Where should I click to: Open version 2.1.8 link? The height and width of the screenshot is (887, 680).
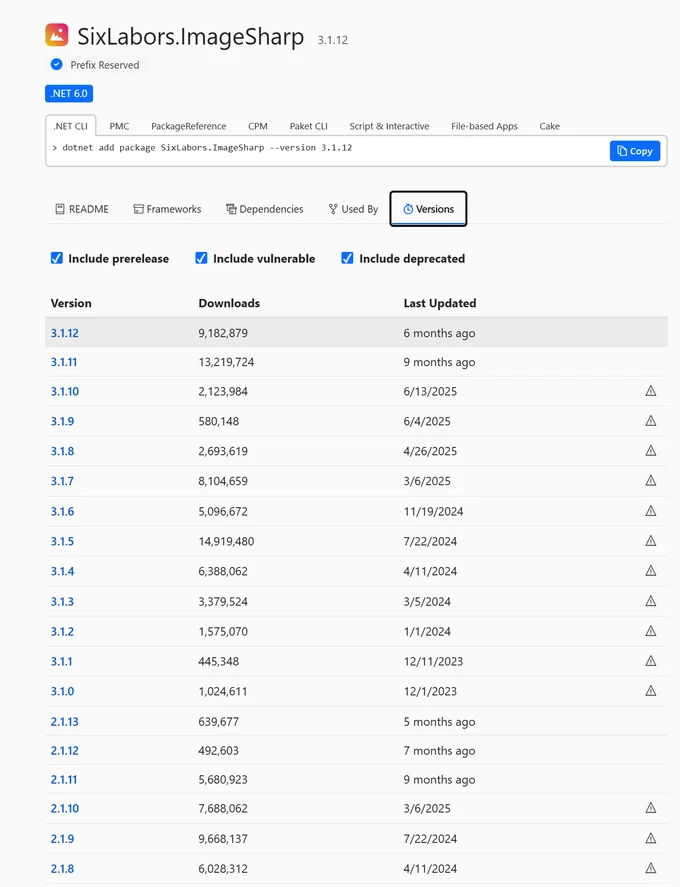click(62, 868)
